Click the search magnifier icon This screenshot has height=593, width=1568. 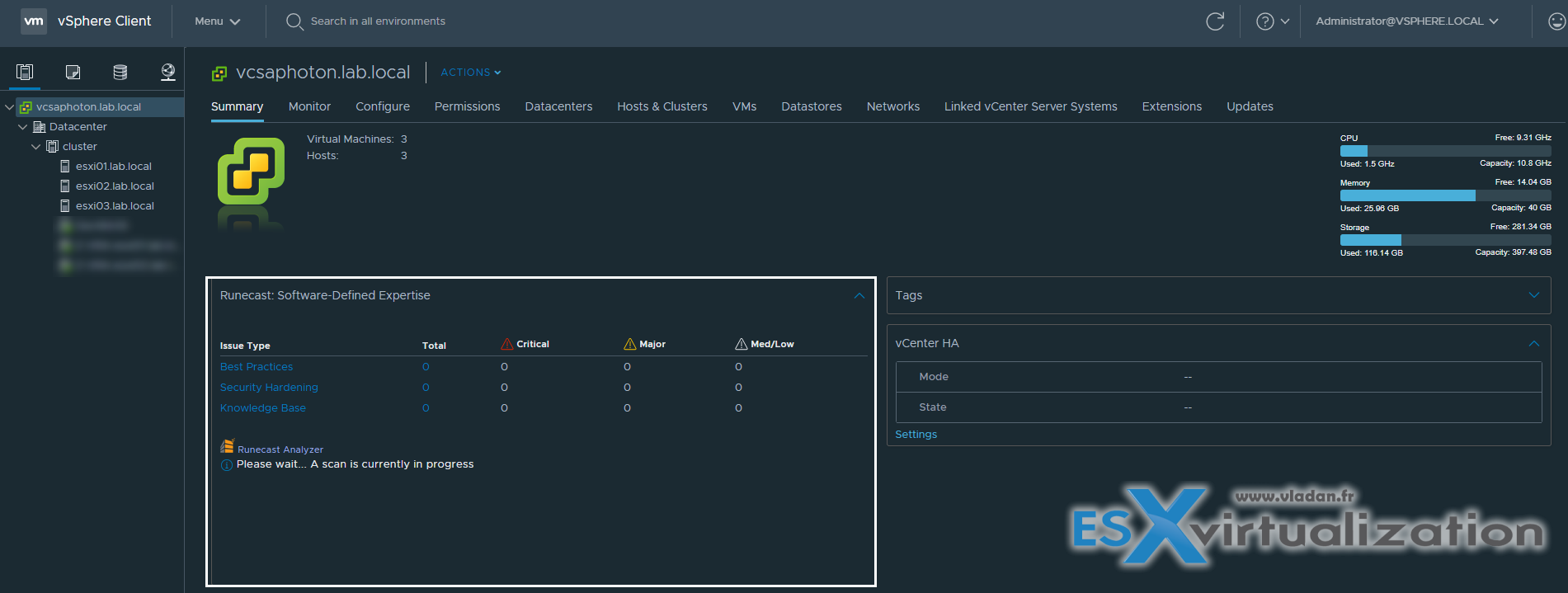coord(294,21)
